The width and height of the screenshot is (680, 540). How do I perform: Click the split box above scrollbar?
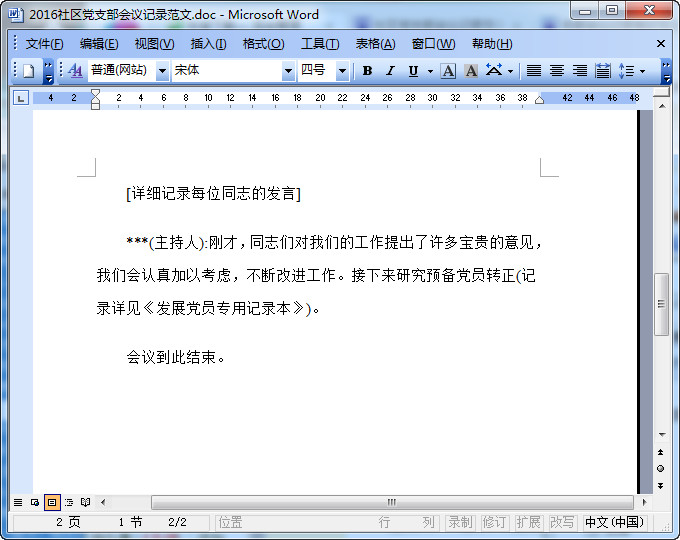coord(661,92)
